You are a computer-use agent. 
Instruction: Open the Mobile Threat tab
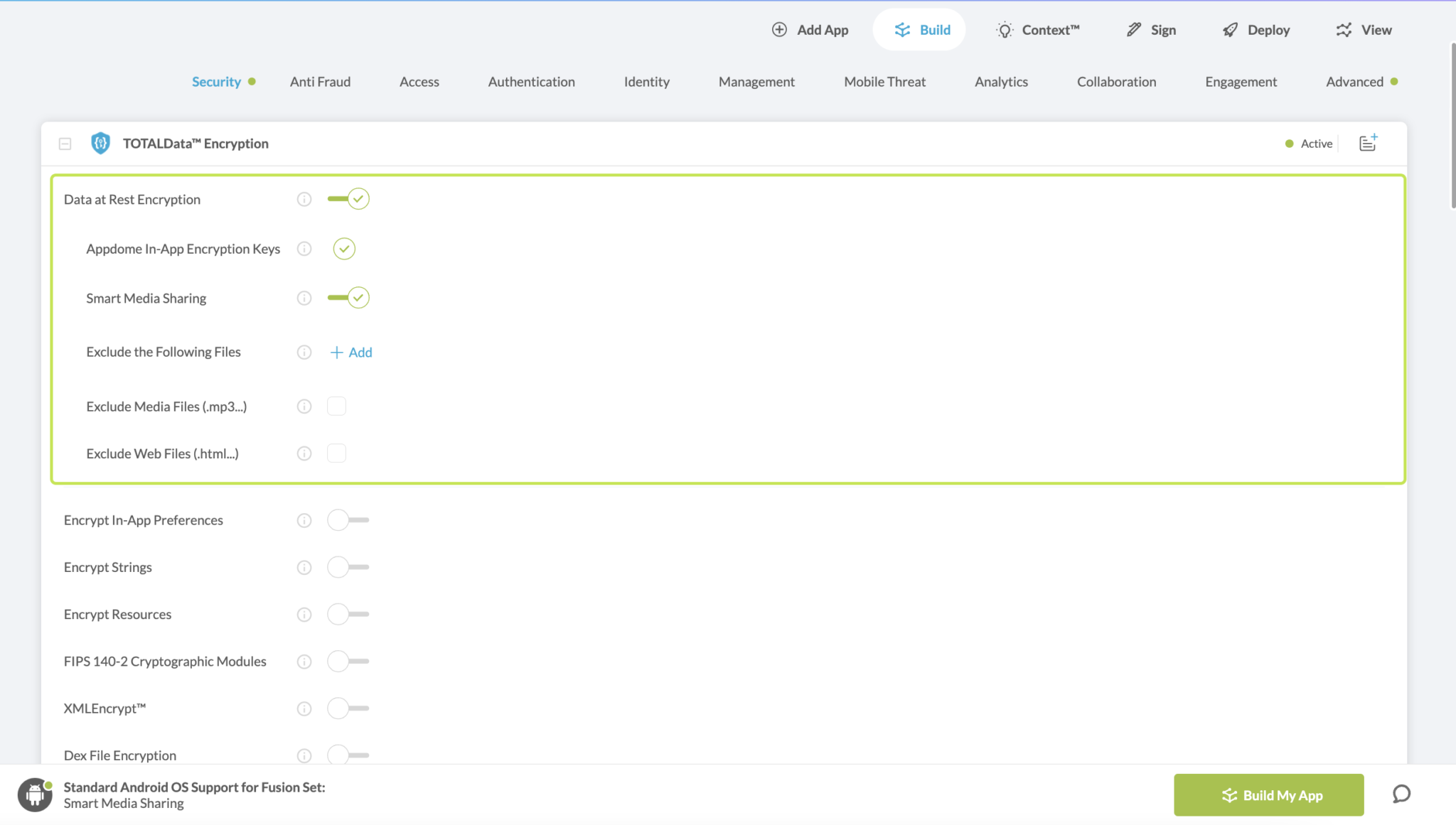tap(884, 82)
